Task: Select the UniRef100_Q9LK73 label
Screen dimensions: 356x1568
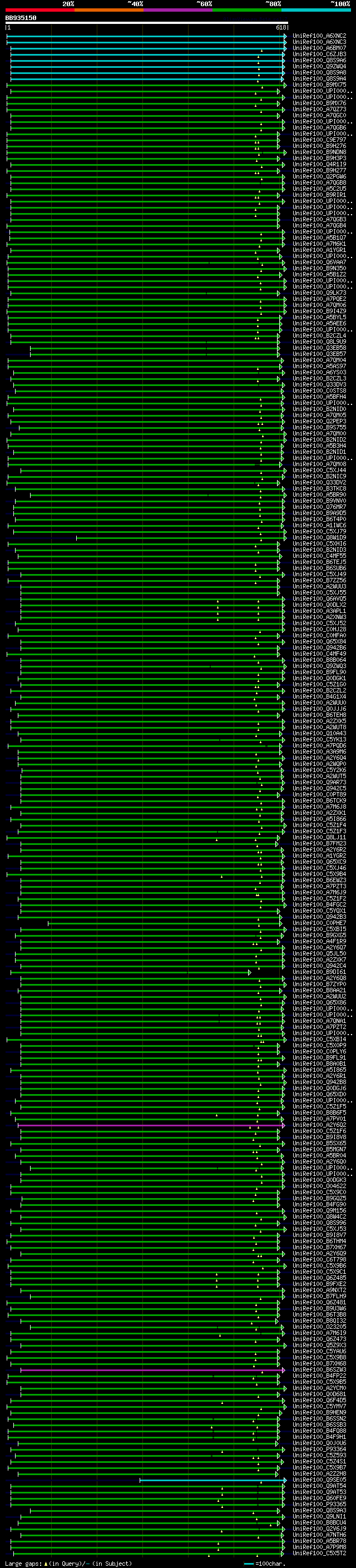Action: tap(319, 293)
